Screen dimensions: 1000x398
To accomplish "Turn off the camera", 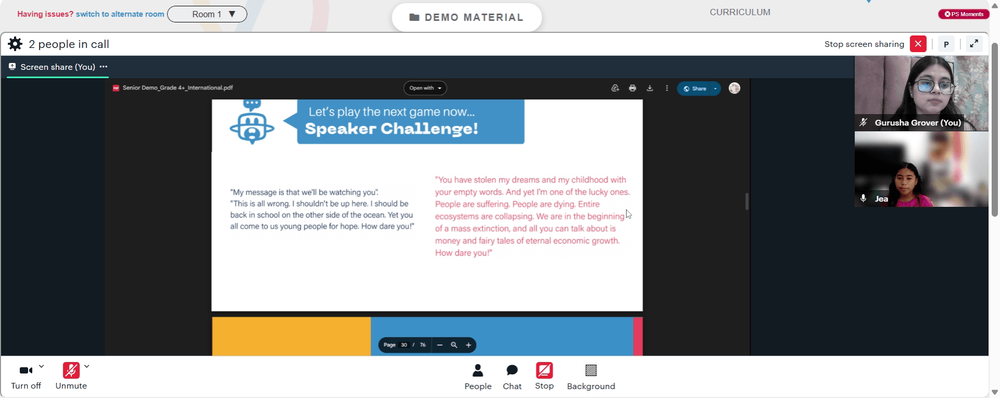I will coord(26,376).
